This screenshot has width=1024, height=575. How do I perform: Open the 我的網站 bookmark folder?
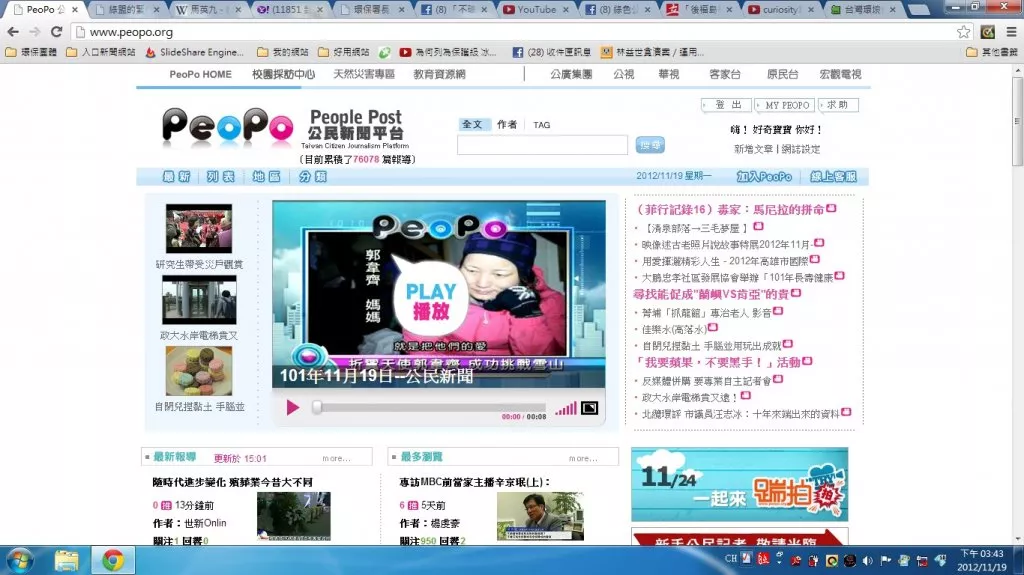(x=283, y=52)
